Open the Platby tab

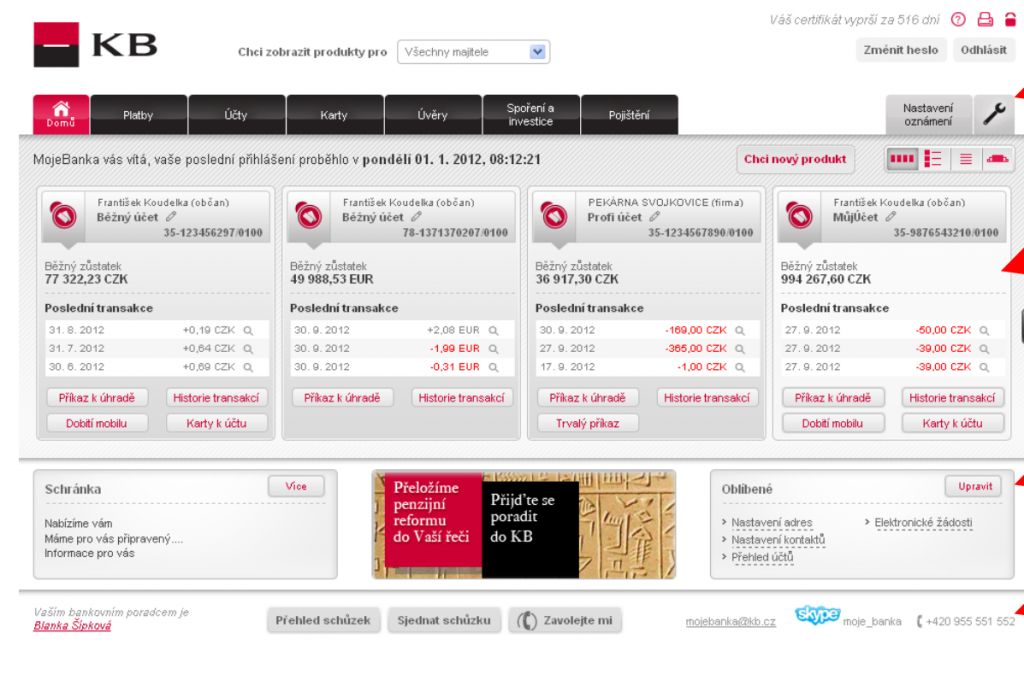click(138, 115)
